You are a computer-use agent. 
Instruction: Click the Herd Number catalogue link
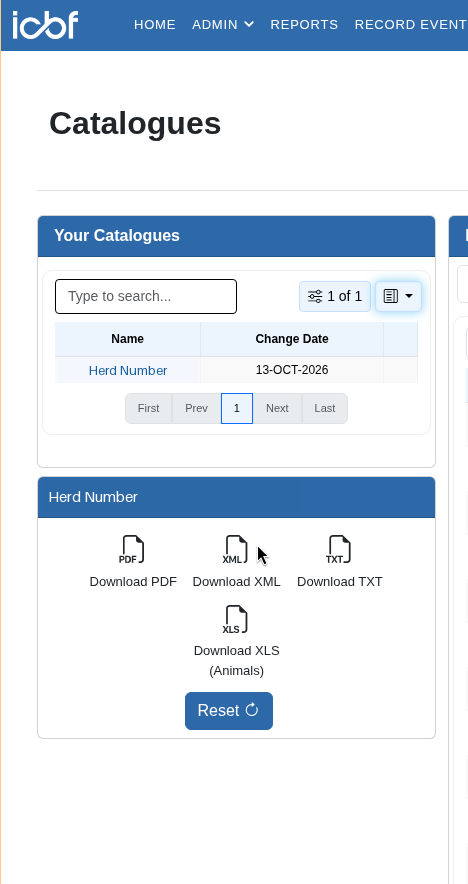128,370
